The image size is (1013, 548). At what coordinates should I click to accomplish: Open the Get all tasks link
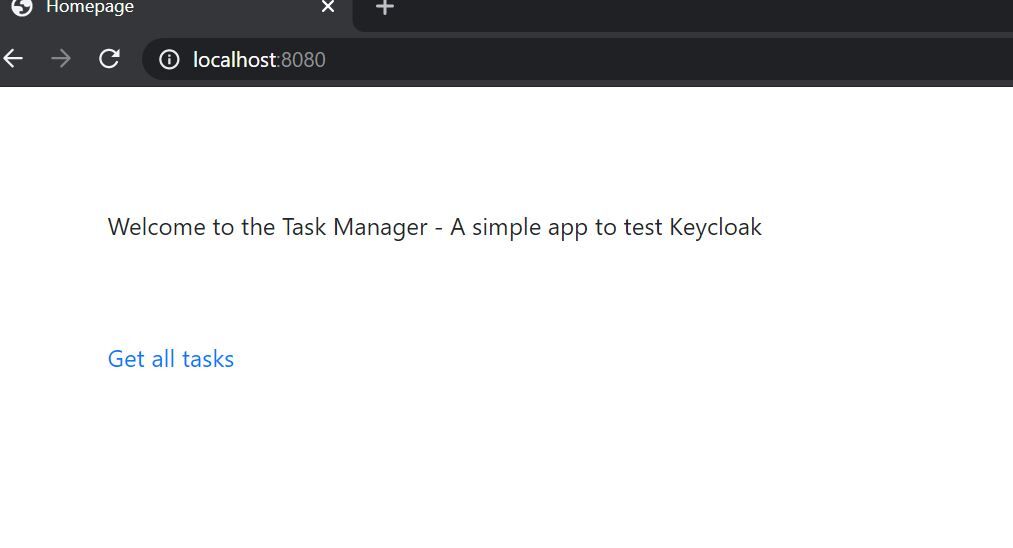click(171, 359)
